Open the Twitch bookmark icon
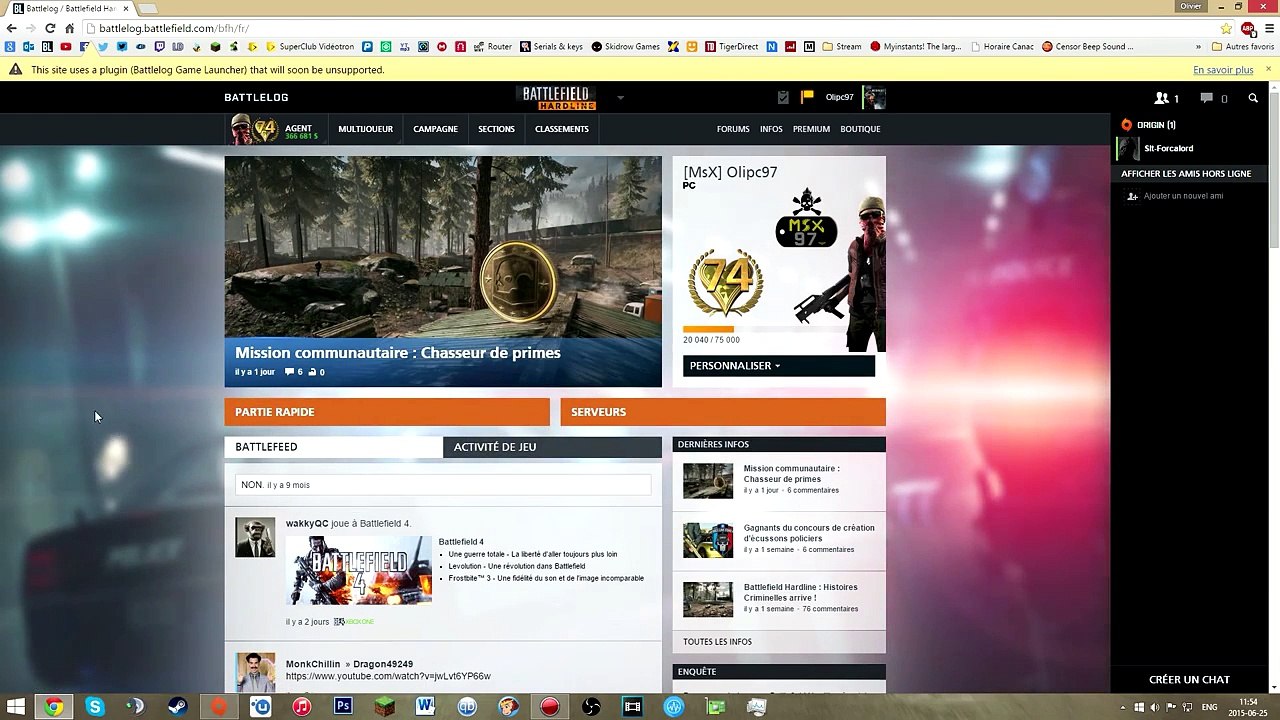This screenshot has width=1280, height=720. coord(159,46)
